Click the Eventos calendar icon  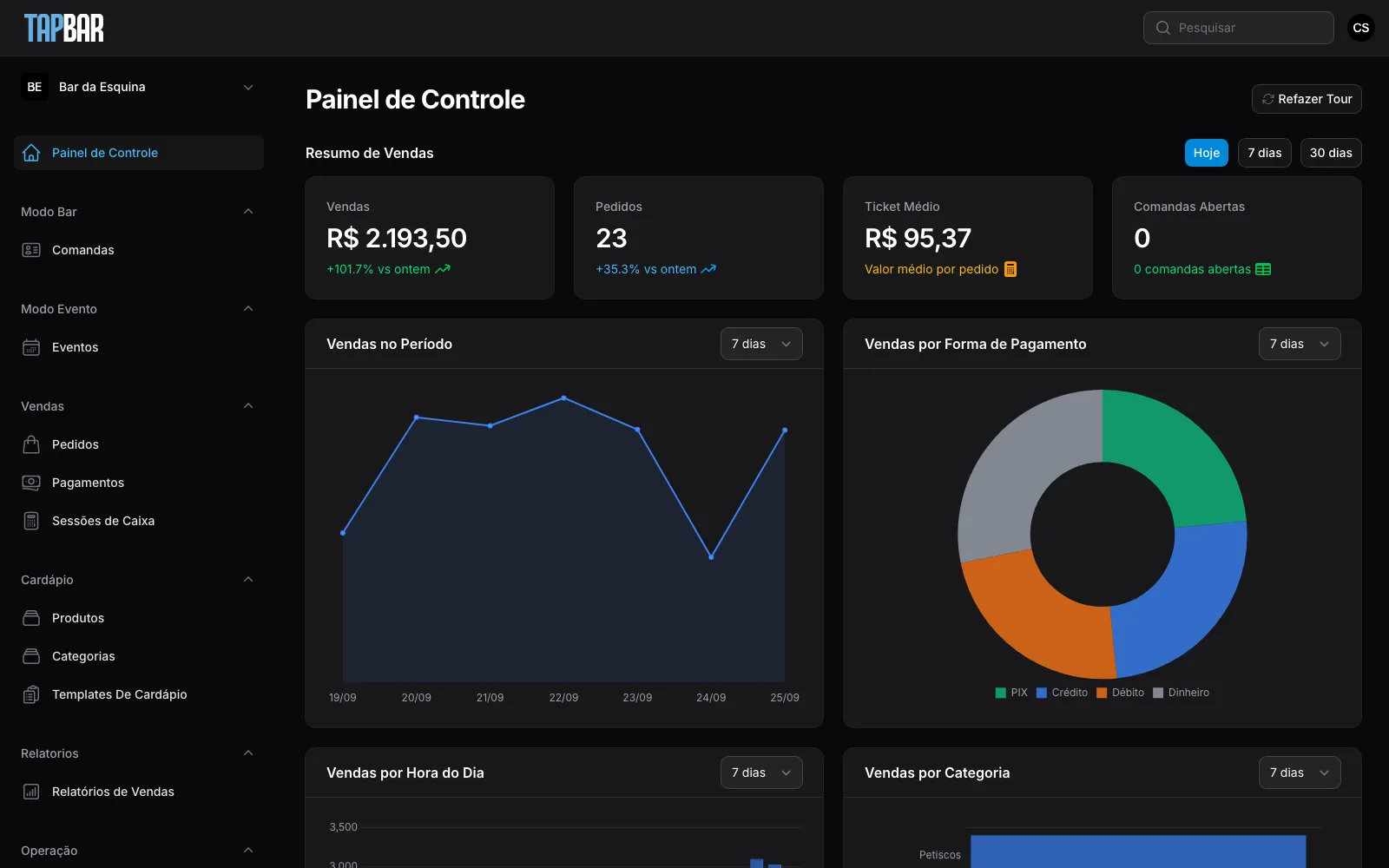[31, 347]
